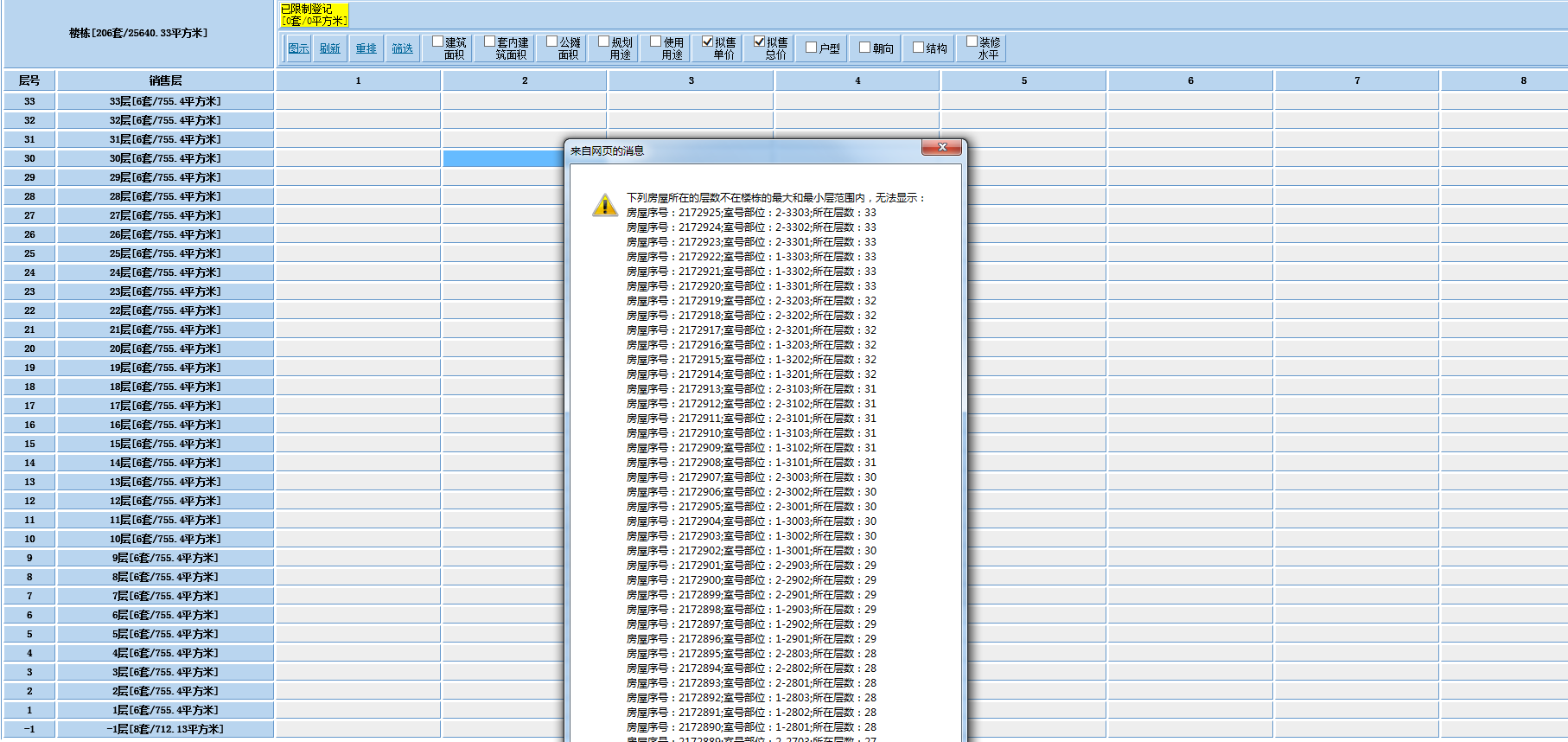Viewport: 1568px width, 742px height.
Task: Select row 7层[6套/755.4平方米]
Action: (x=165, y=596)
